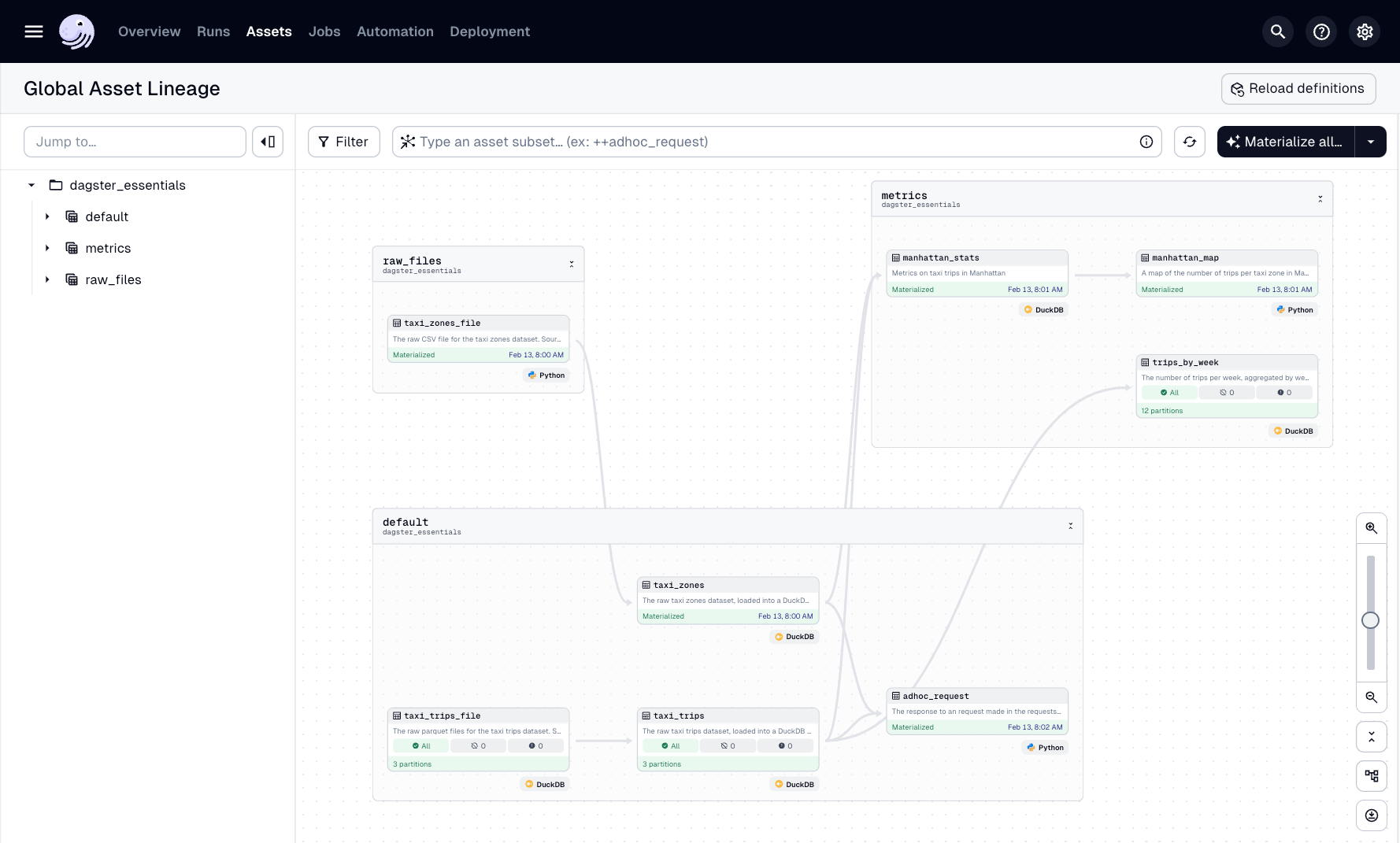Open the Materialize all dropdown arrow

coord(1372,142)
